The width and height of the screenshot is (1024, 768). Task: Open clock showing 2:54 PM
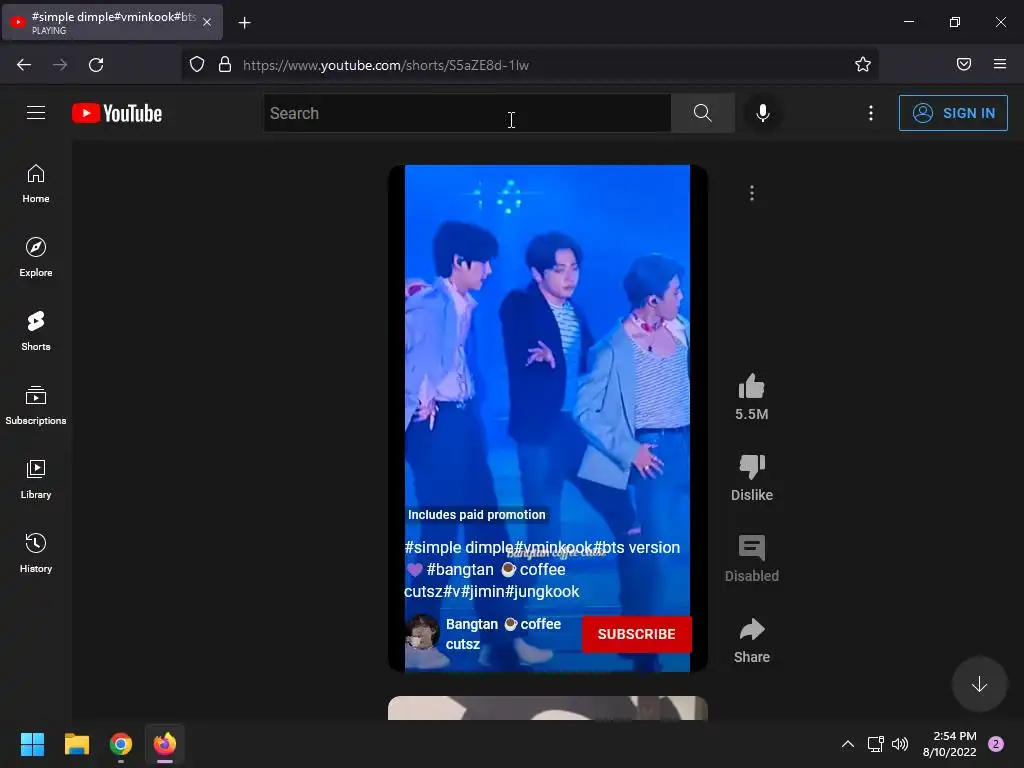coord(950,744)
